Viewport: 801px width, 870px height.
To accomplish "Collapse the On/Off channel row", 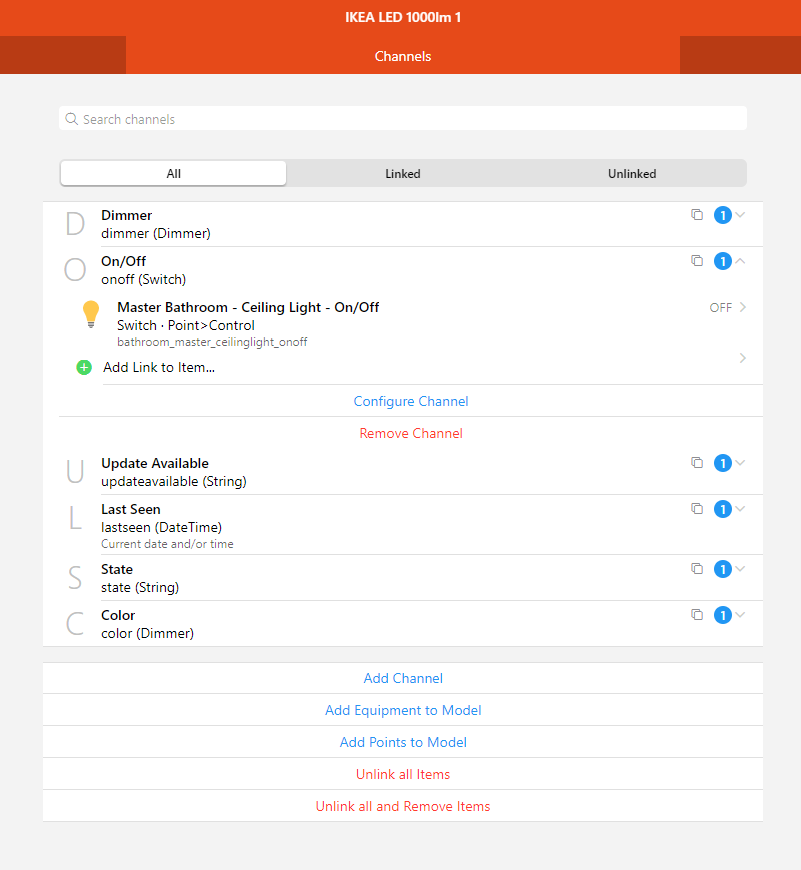I will pyautogui.click(x=741, y=261).
